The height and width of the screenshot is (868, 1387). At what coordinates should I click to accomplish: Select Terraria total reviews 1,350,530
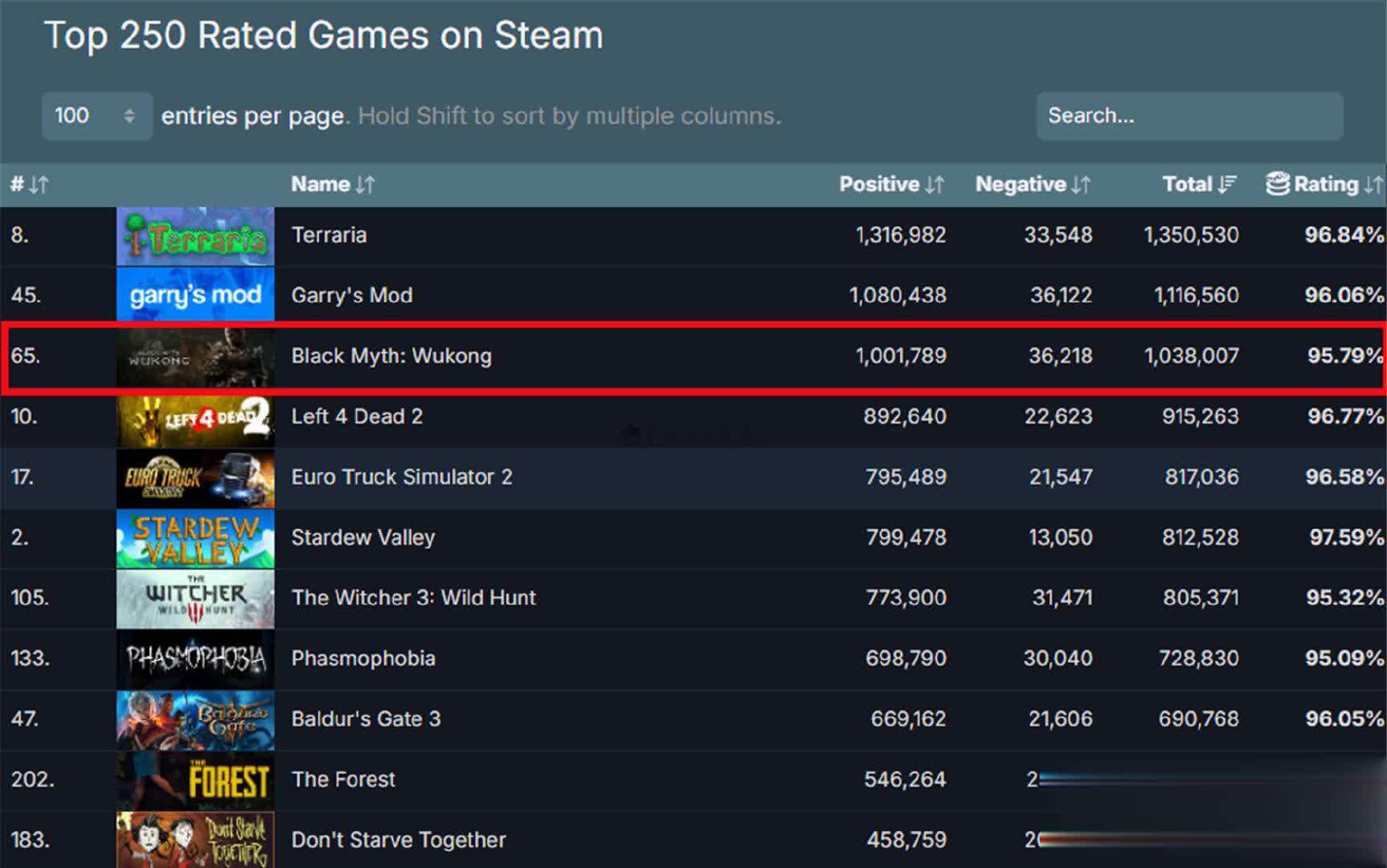tap(1191, 235)
